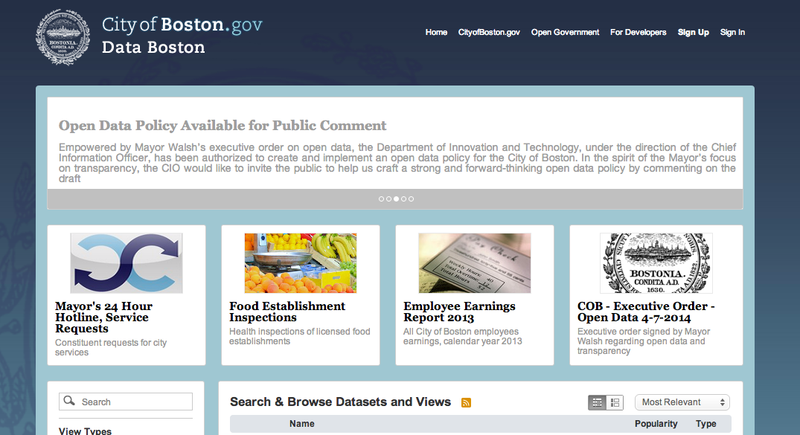Open the Bostonia seal Executive Order image
The image size is (800, 435).
click(x=656, y=263)
